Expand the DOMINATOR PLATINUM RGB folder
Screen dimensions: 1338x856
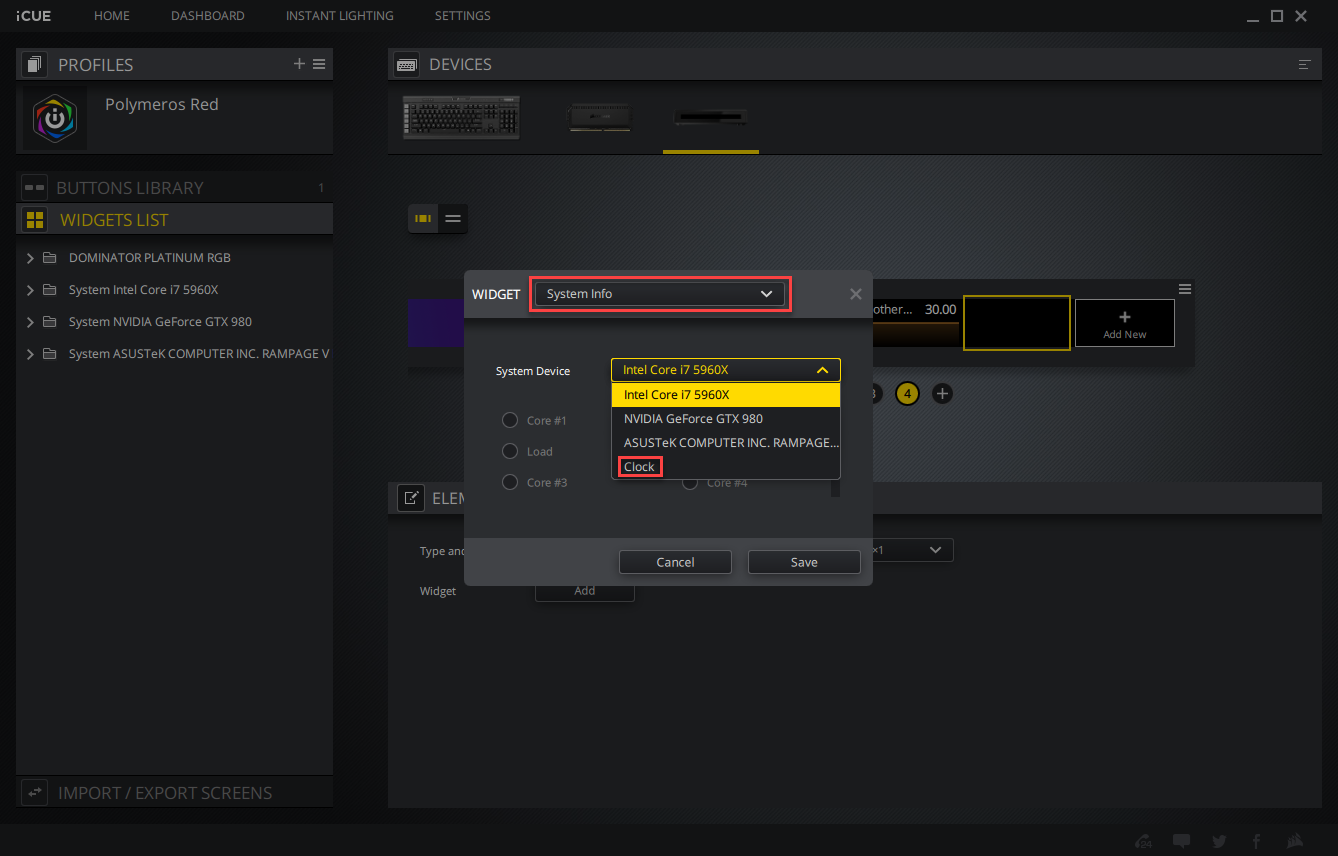click(x=30, y=258)
